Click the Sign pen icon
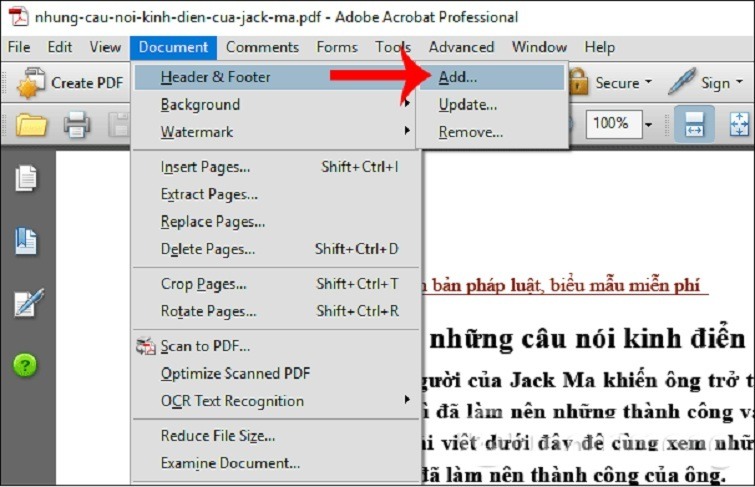This screenshot has width=755, height=487. point(682,83)
